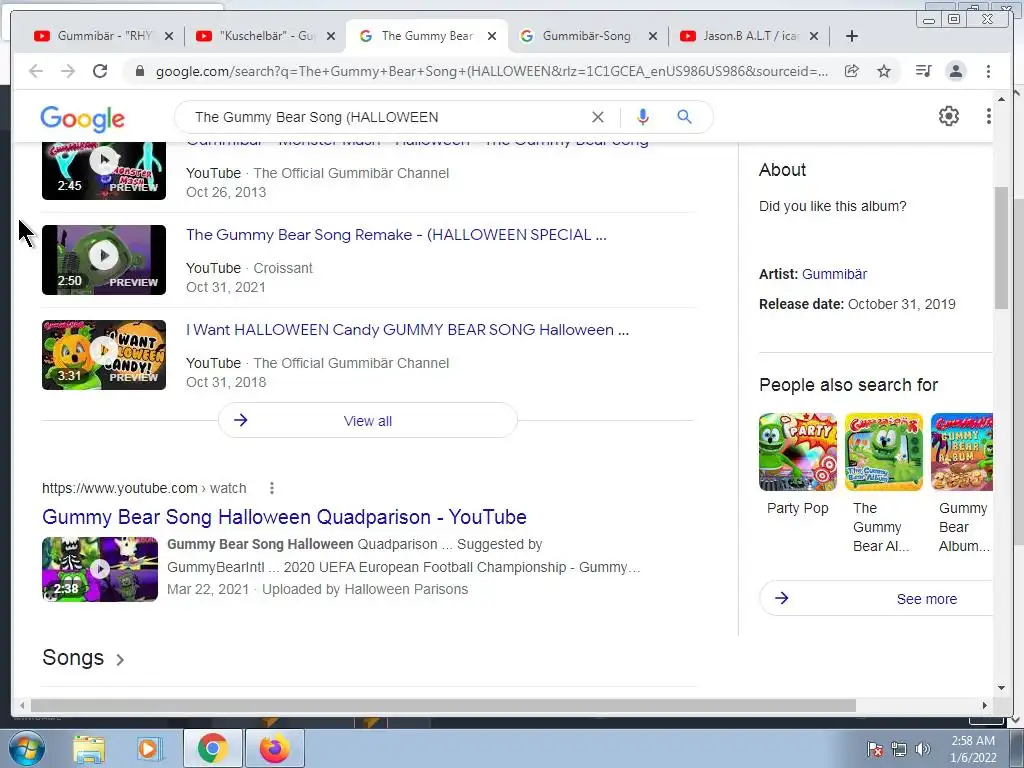Open Firefox from the taskbar

click(274, 748)
